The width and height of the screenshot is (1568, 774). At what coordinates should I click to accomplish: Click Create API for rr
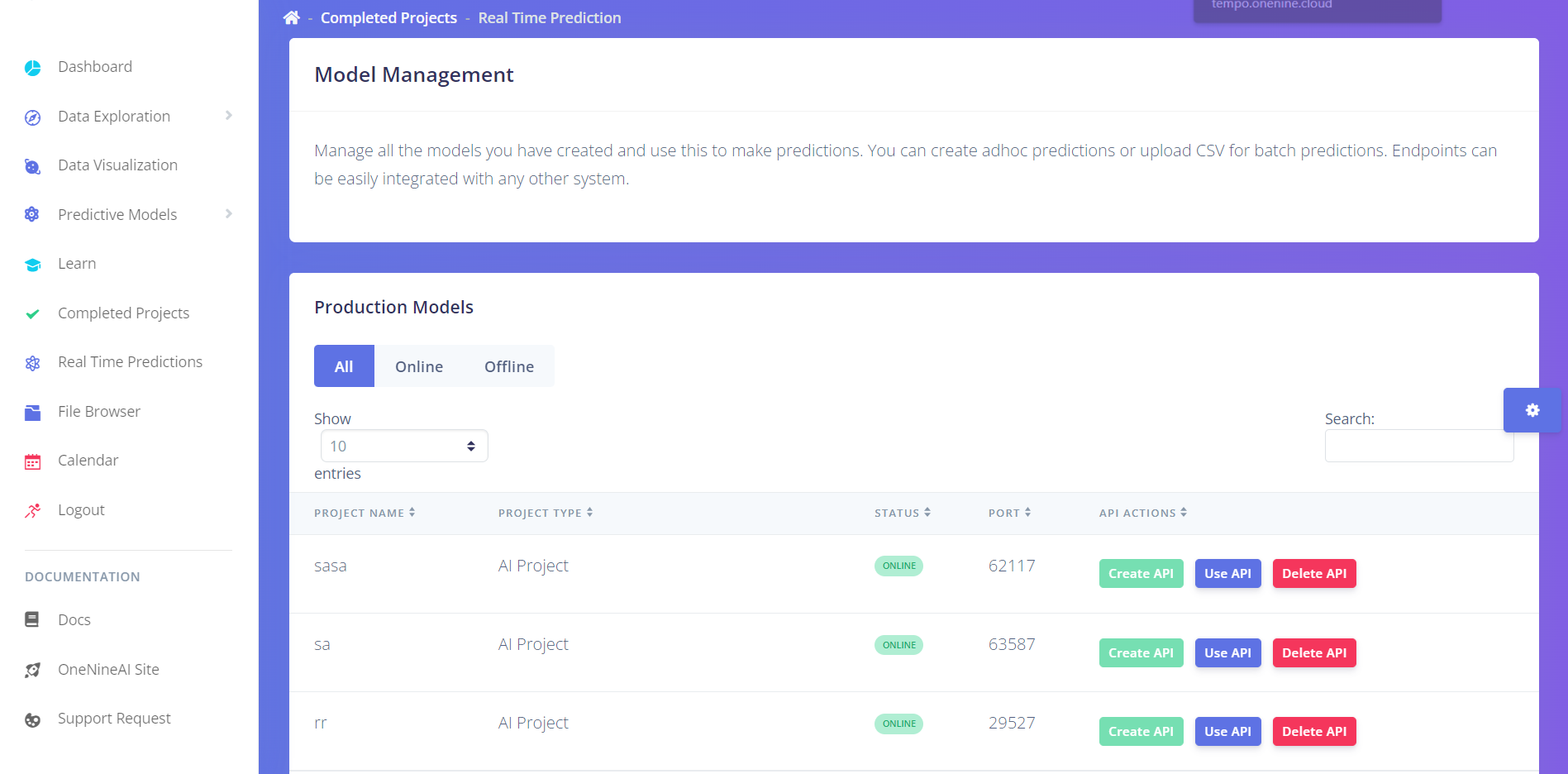[1141, 732]
